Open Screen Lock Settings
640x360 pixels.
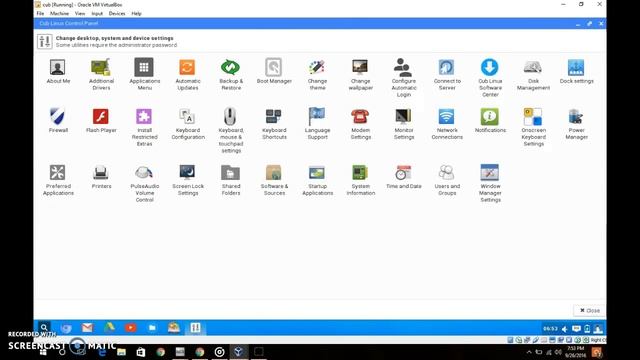tap(187, 180)
